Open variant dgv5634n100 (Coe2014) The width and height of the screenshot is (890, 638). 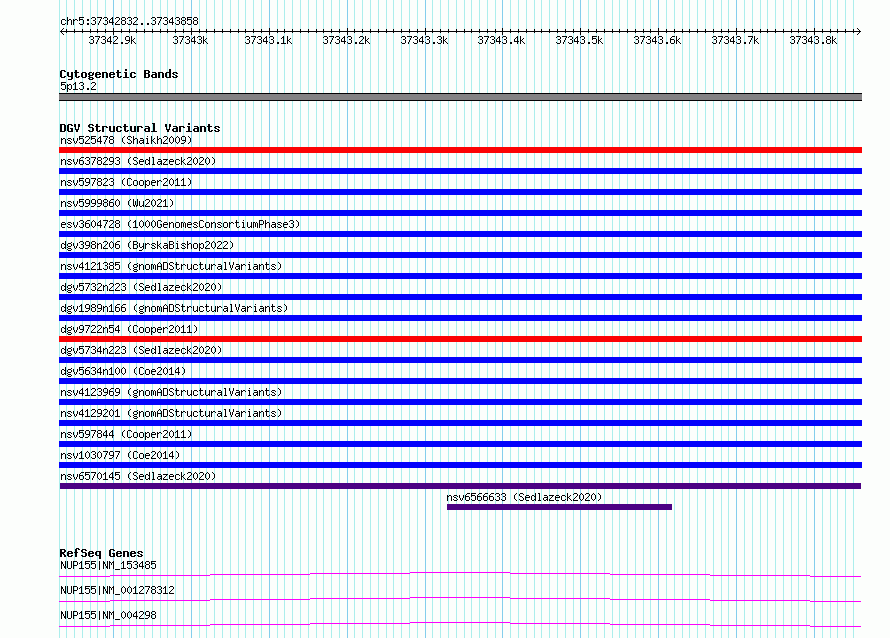point(123,371)
